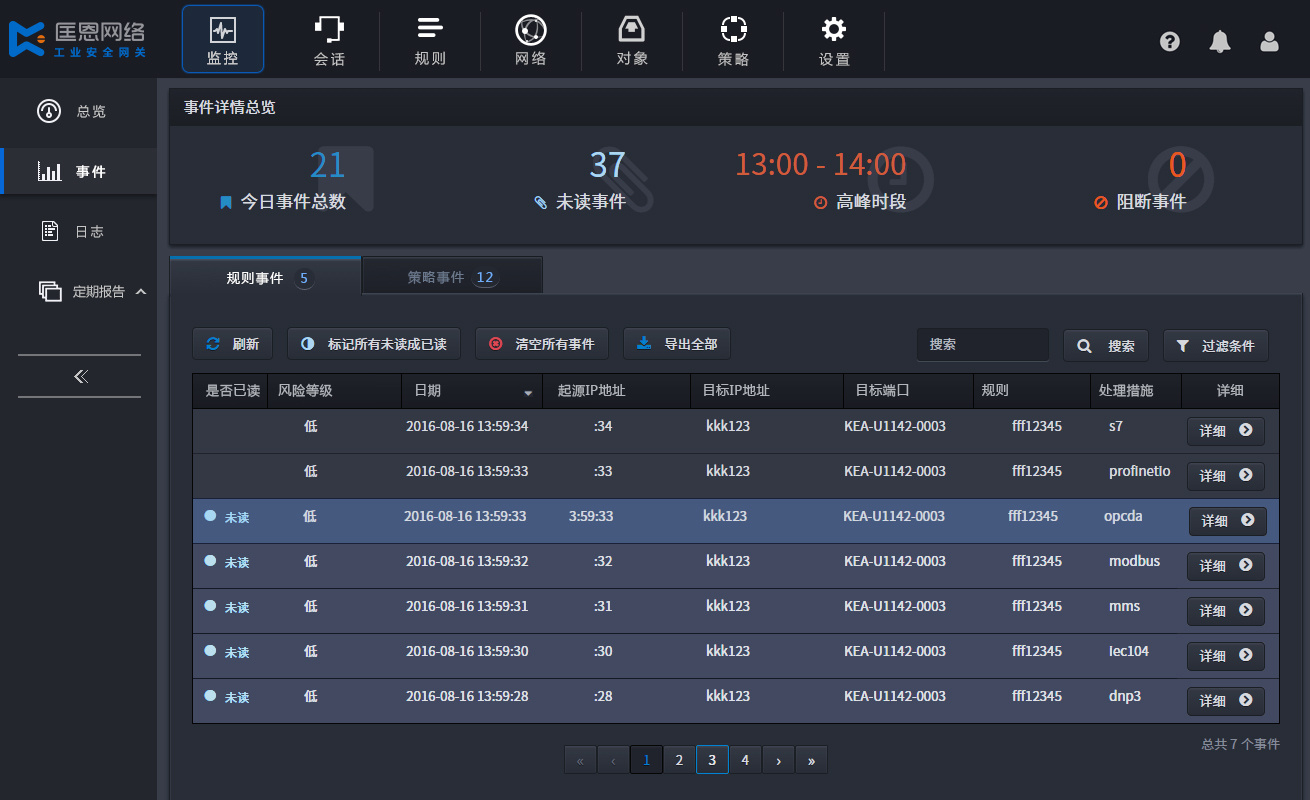Image resolution: width=1310 pixels, height=800 pixels.
Task: Collapse the left sidebar with double chevron
Action: pos(80,376)
